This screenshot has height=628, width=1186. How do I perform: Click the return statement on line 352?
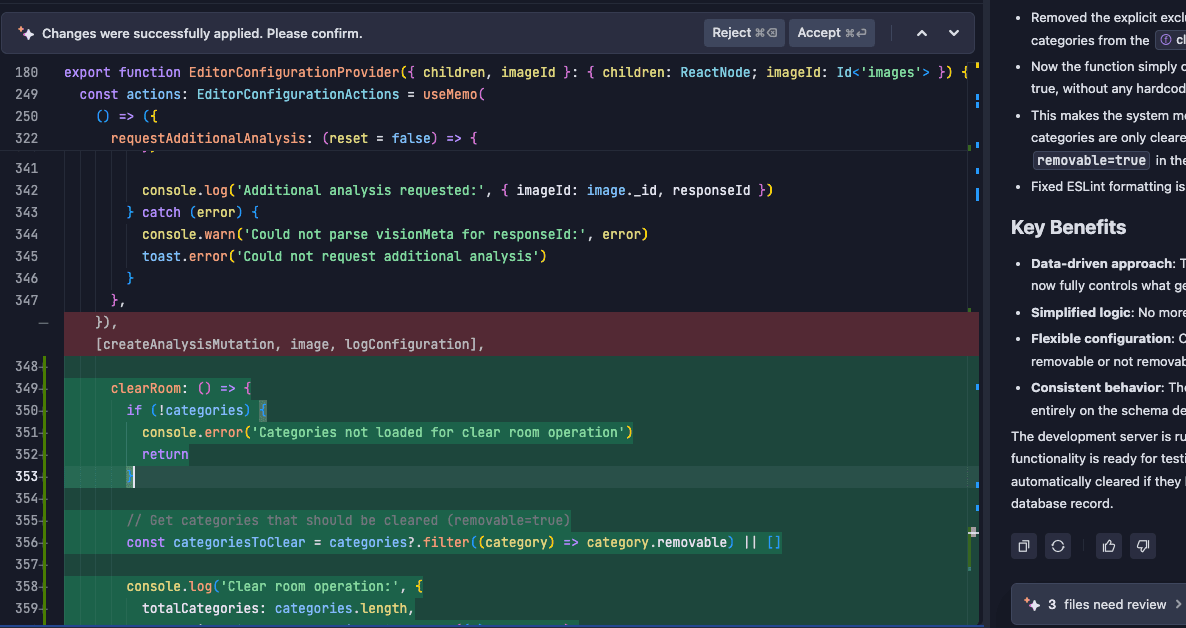tap(165, 454)
